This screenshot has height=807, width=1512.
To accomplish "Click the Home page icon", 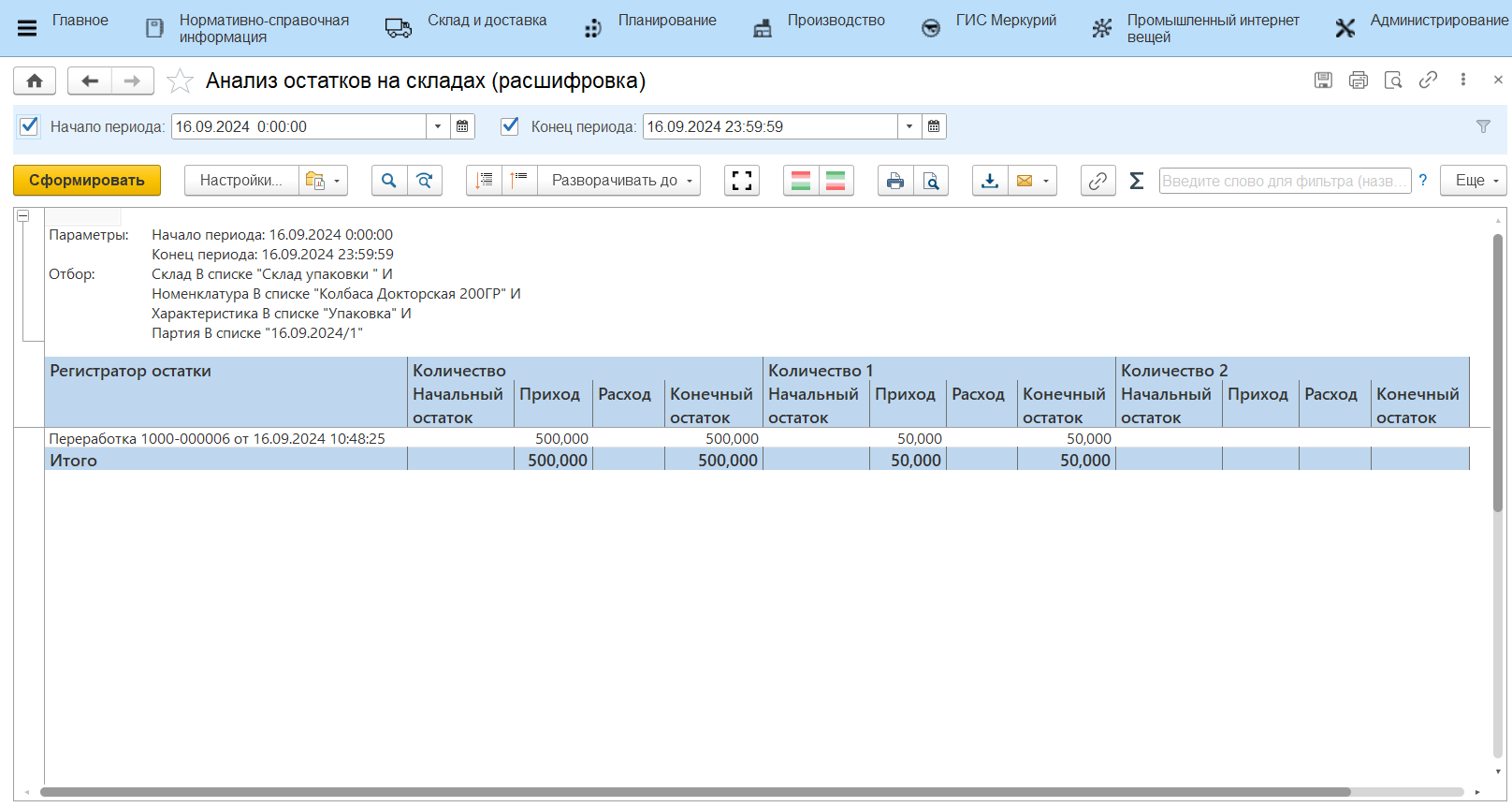I will (35, 81).
